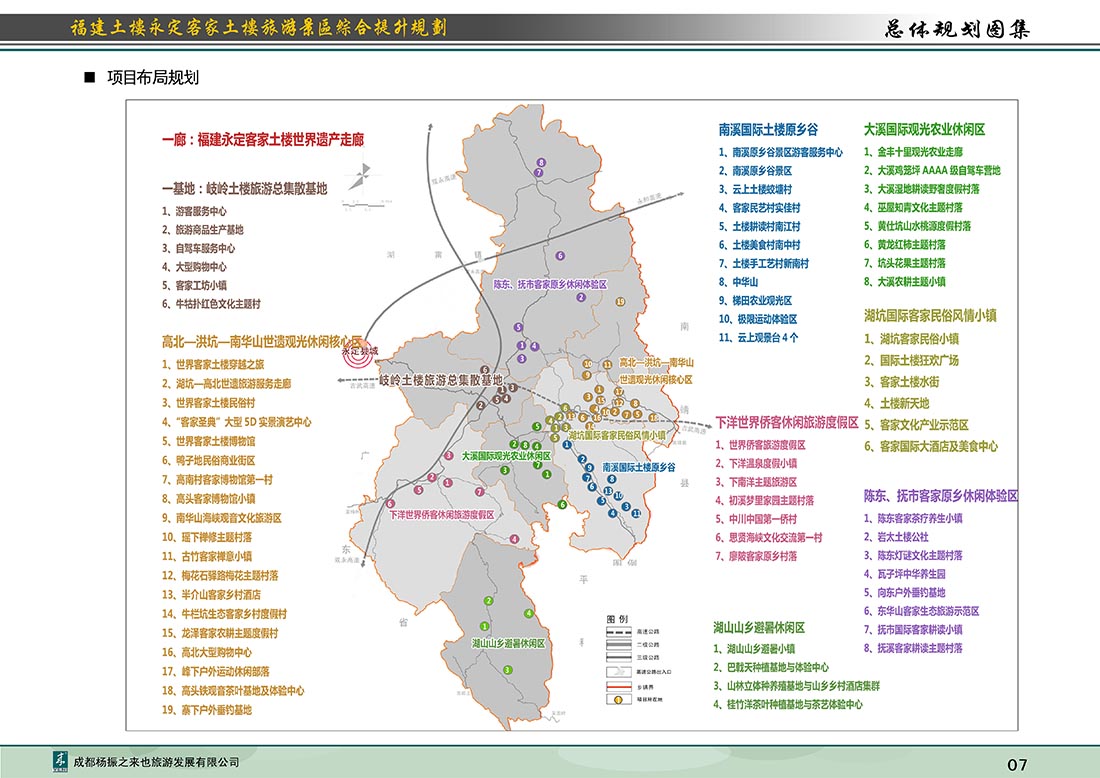
Task: Click the 高速公路 dashed line legend swatch
Action: [626, 633]
